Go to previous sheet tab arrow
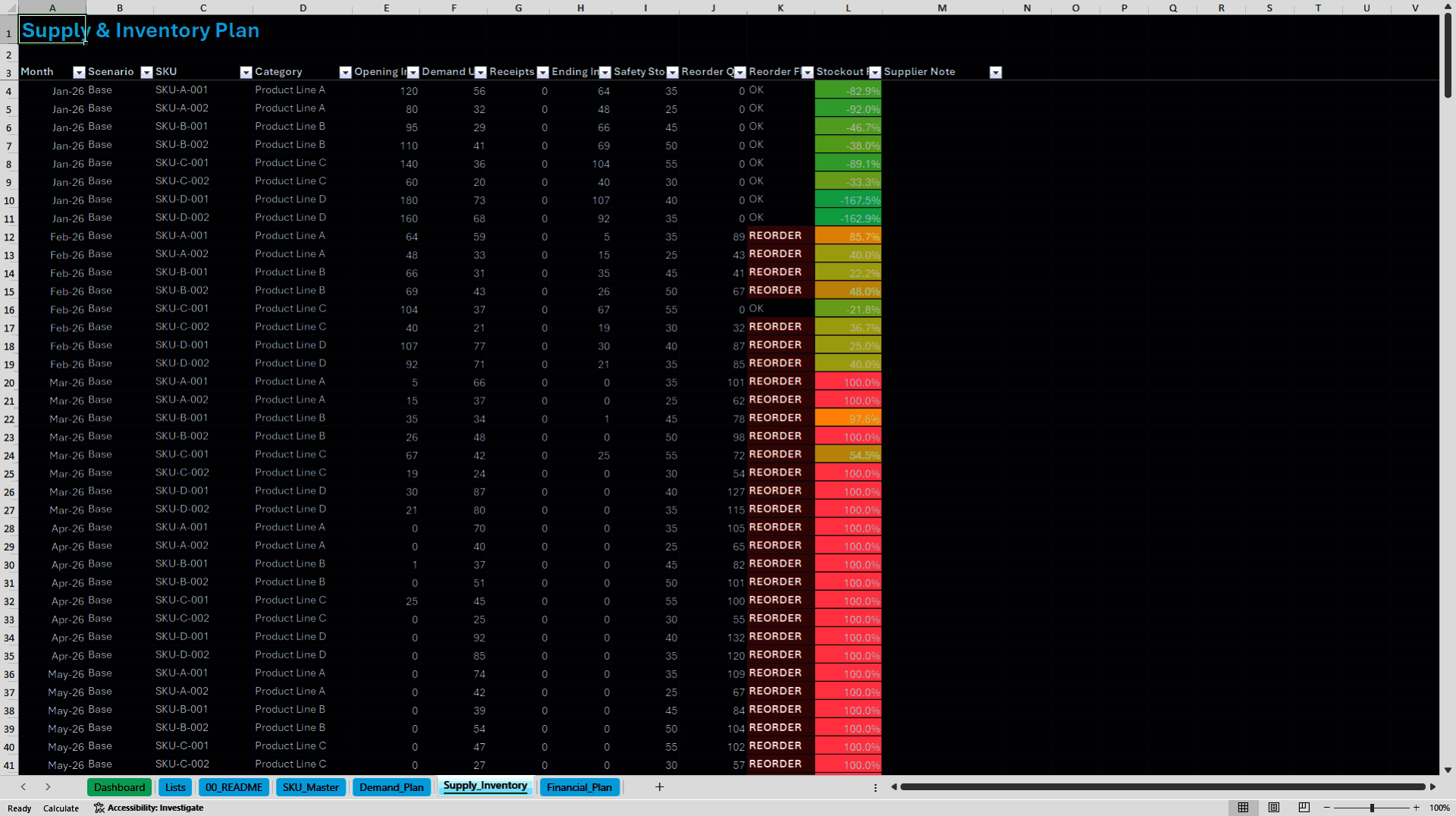The width and height of the screenshot is (1456, 816). 24,787
